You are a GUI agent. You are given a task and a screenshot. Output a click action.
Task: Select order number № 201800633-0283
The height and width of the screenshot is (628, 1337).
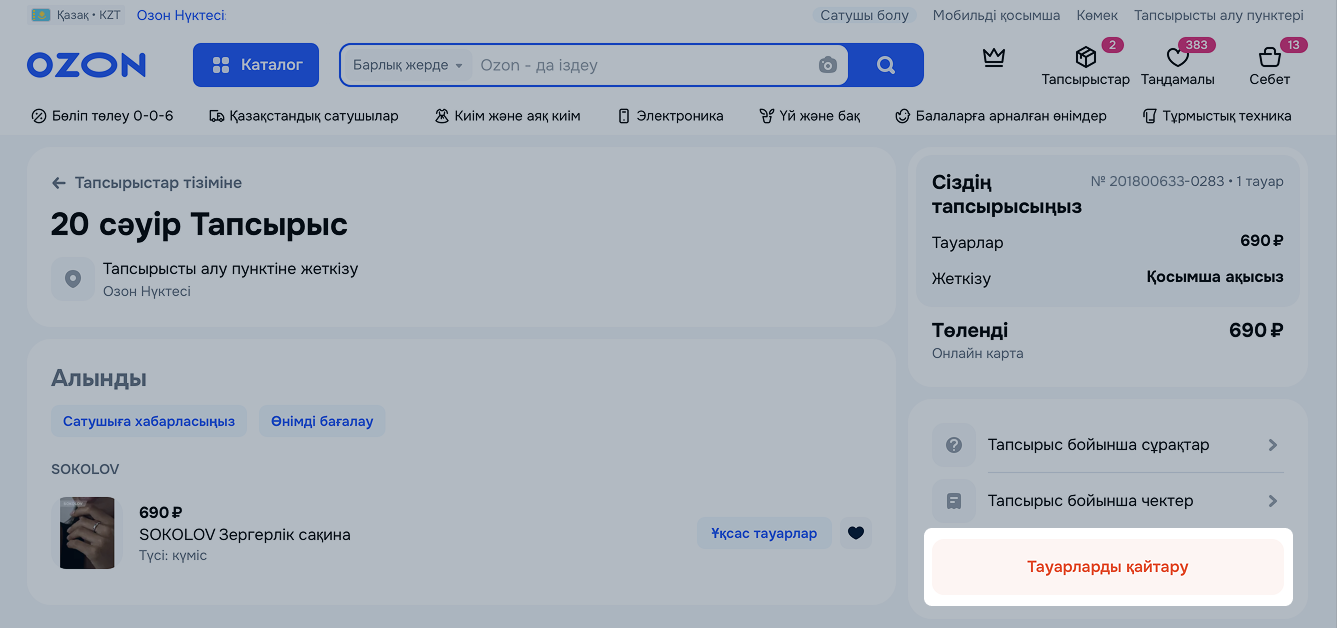point(1158,182)
